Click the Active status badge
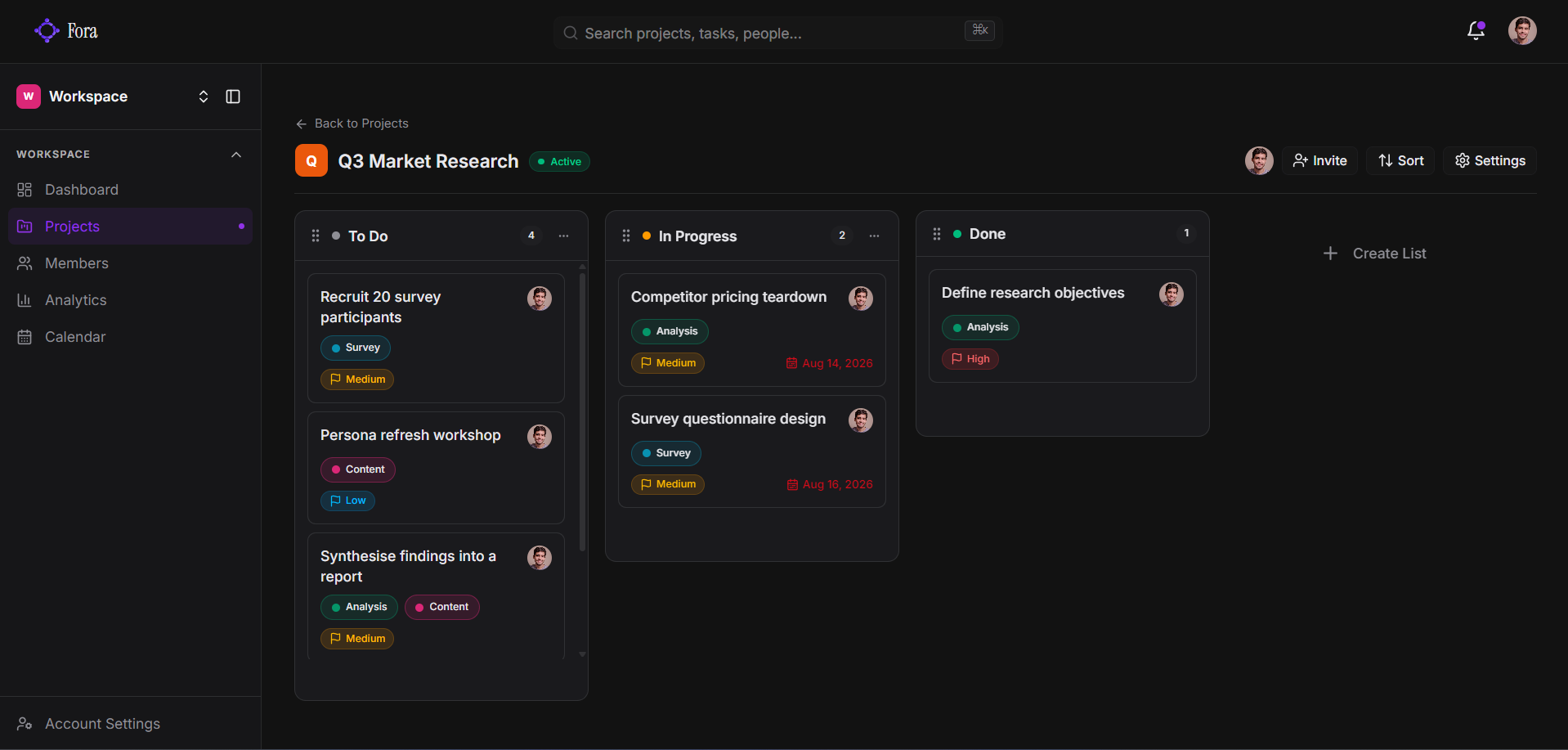Viewport: 1568px width, 750px height. [x=560, y=162]
